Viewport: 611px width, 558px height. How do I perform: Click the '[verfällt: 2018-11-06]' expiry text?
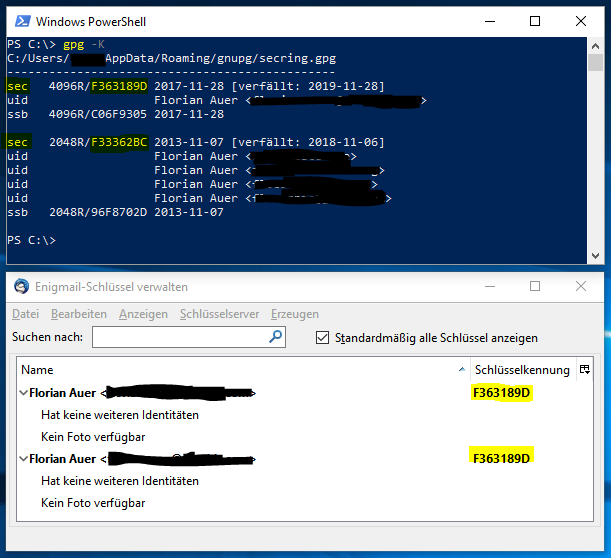pyautogui.click(x=308, y=142)
